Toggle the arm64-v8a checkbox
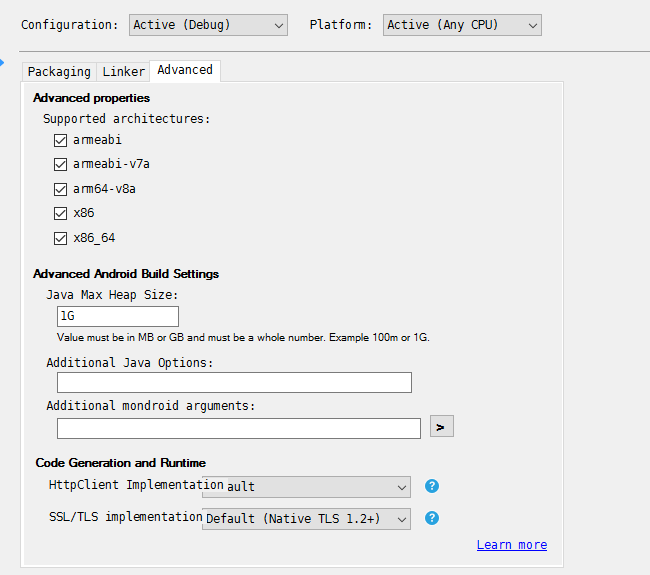 point(61,189)
